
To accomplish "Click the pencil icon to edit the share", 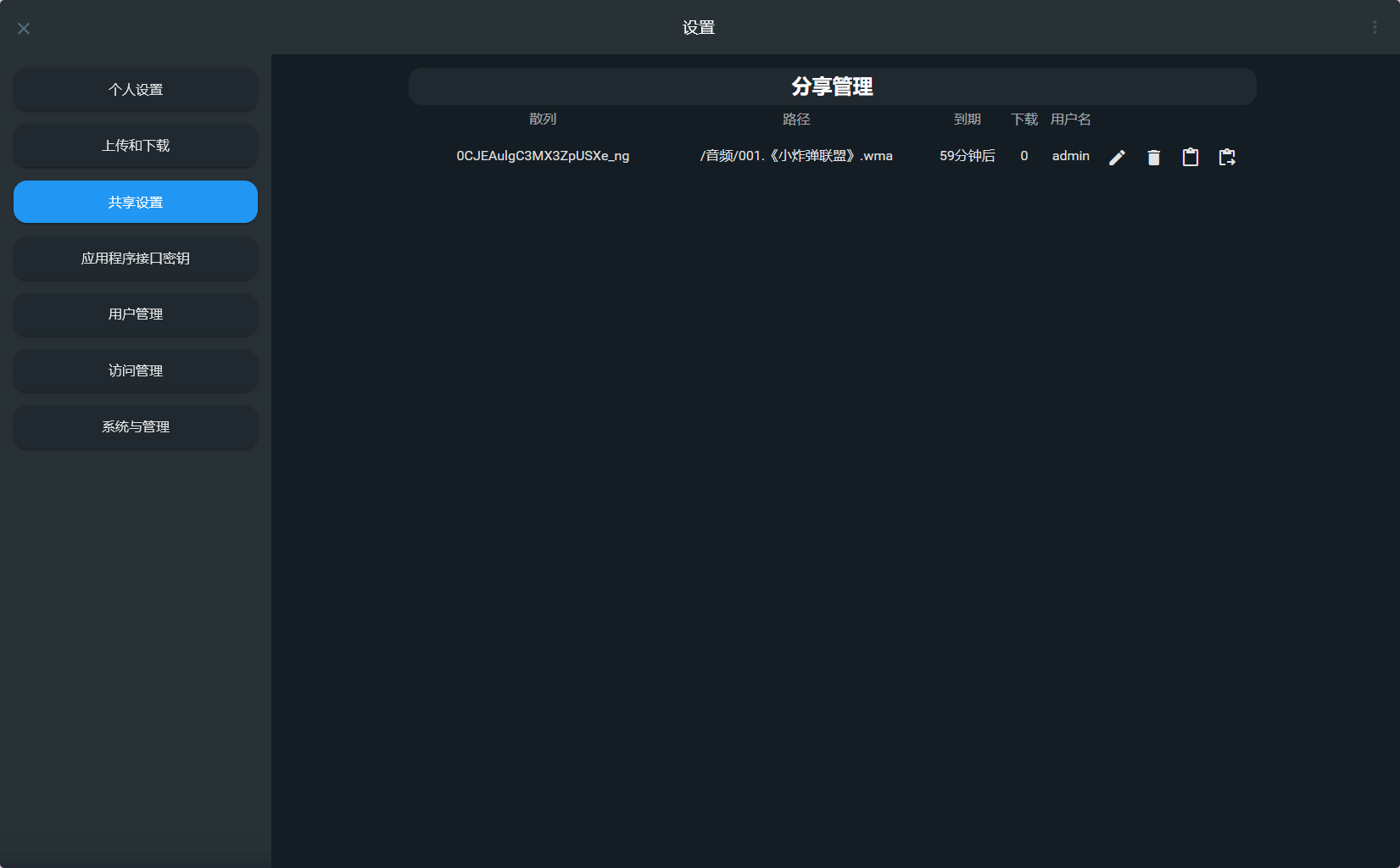I will tap(1117, 157).
